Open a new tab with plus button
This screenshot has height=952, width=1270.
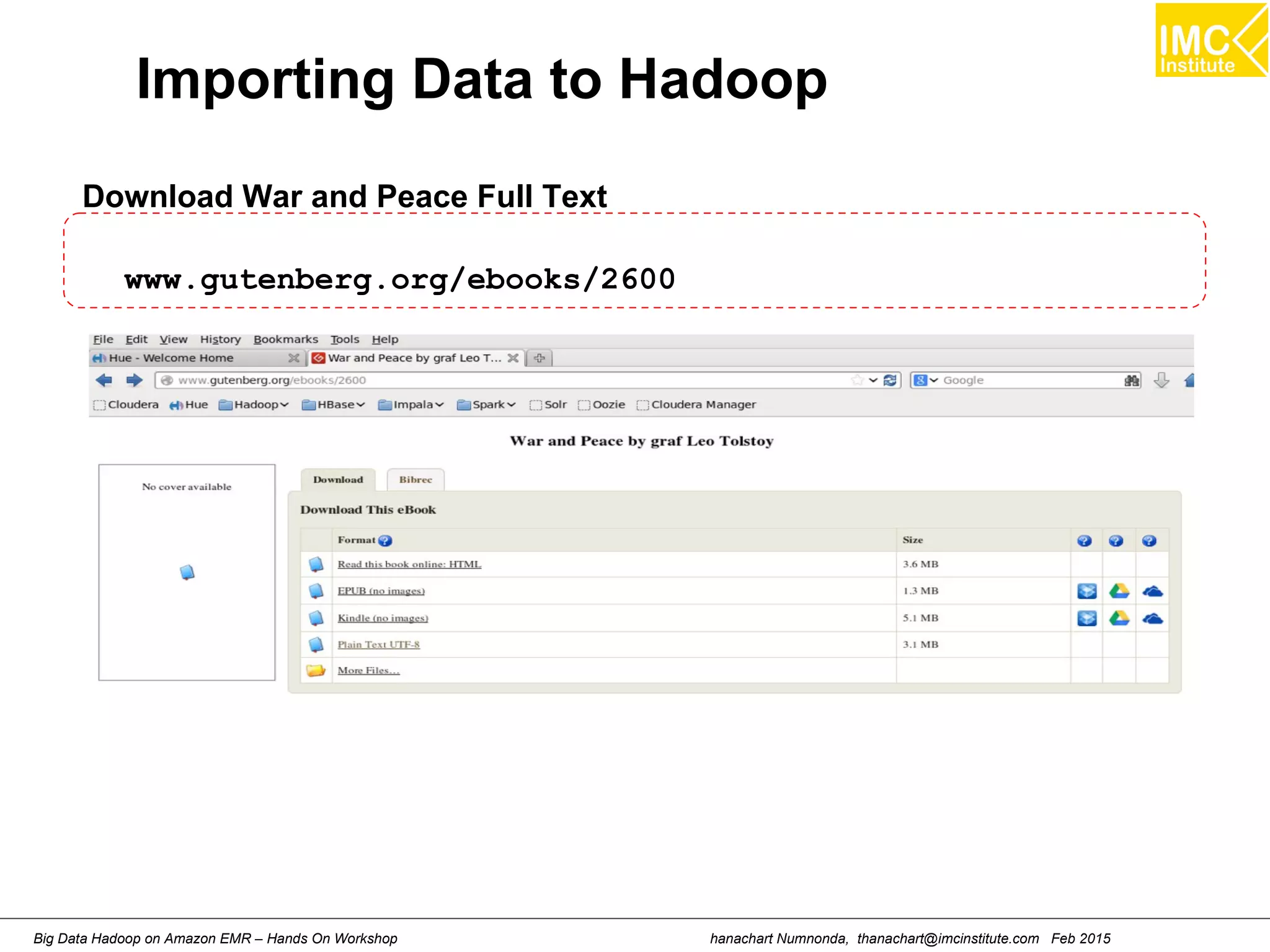click(540, 358)
